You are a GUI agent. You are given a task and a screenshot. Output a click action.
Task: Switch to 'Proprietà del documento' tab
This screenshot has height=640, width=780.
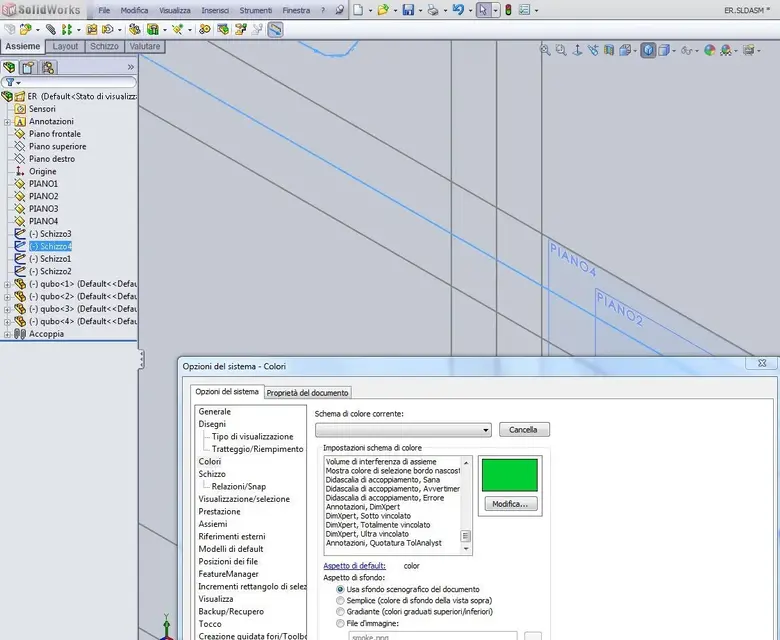click(x=307, y=393)
